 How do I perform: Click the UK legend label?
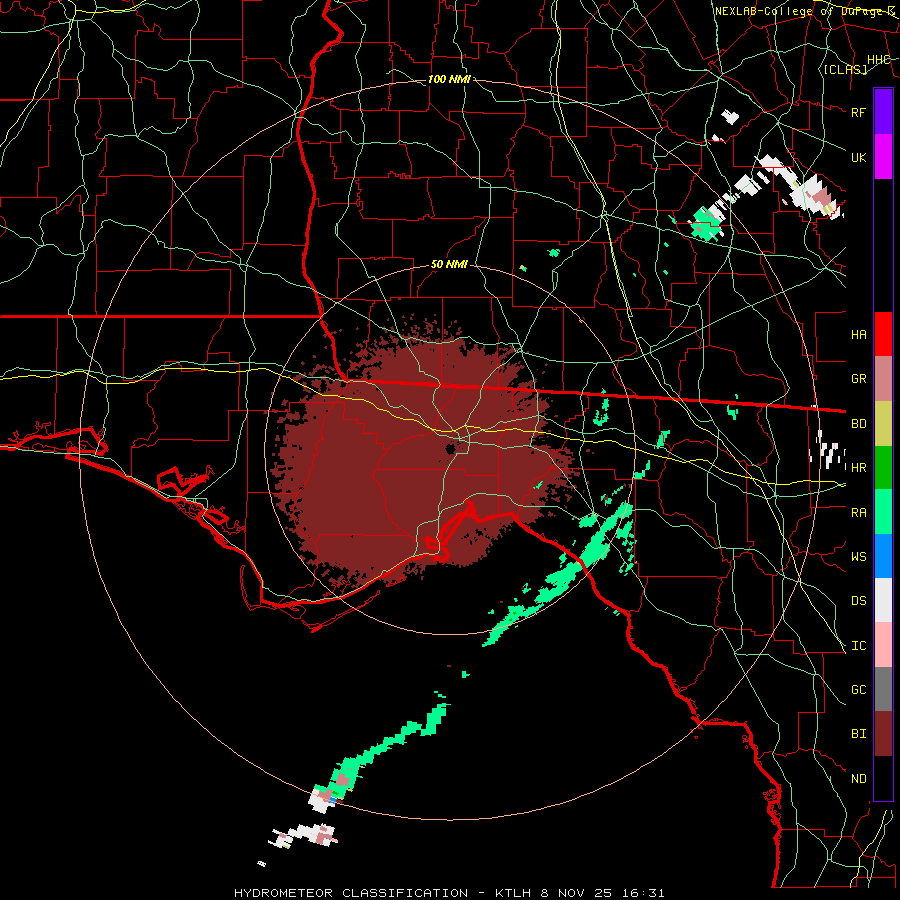pyautogui.click(x=859, y=157)
